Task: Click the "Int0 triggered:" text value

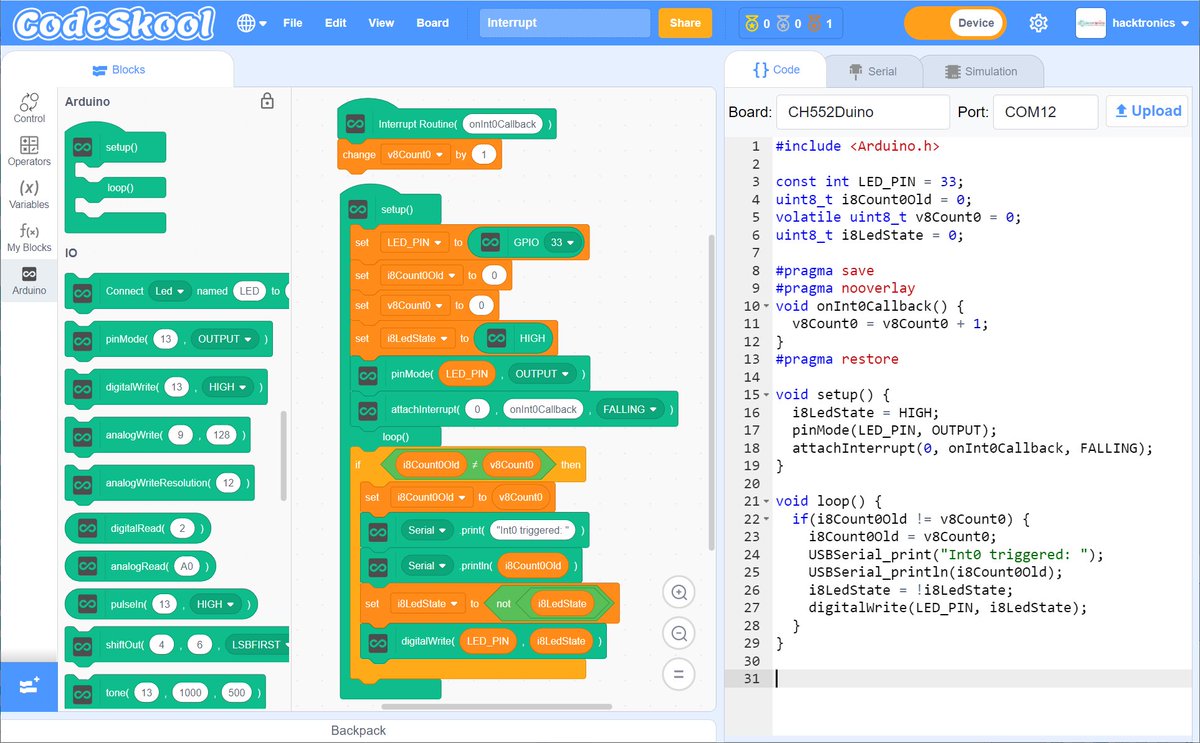Action: pyautogui.click(x=531, y=531)
